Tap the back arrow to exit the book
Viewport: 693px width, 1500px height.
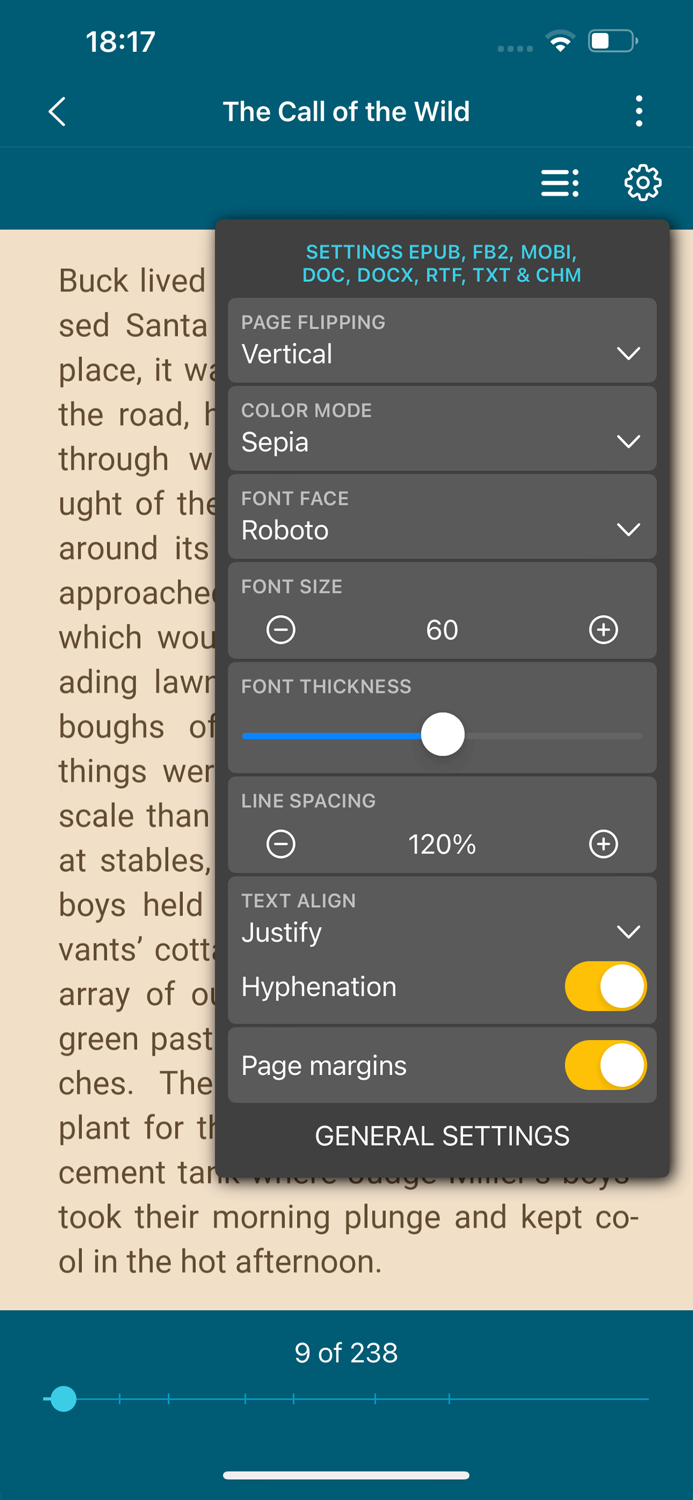(x=56, y=111)
